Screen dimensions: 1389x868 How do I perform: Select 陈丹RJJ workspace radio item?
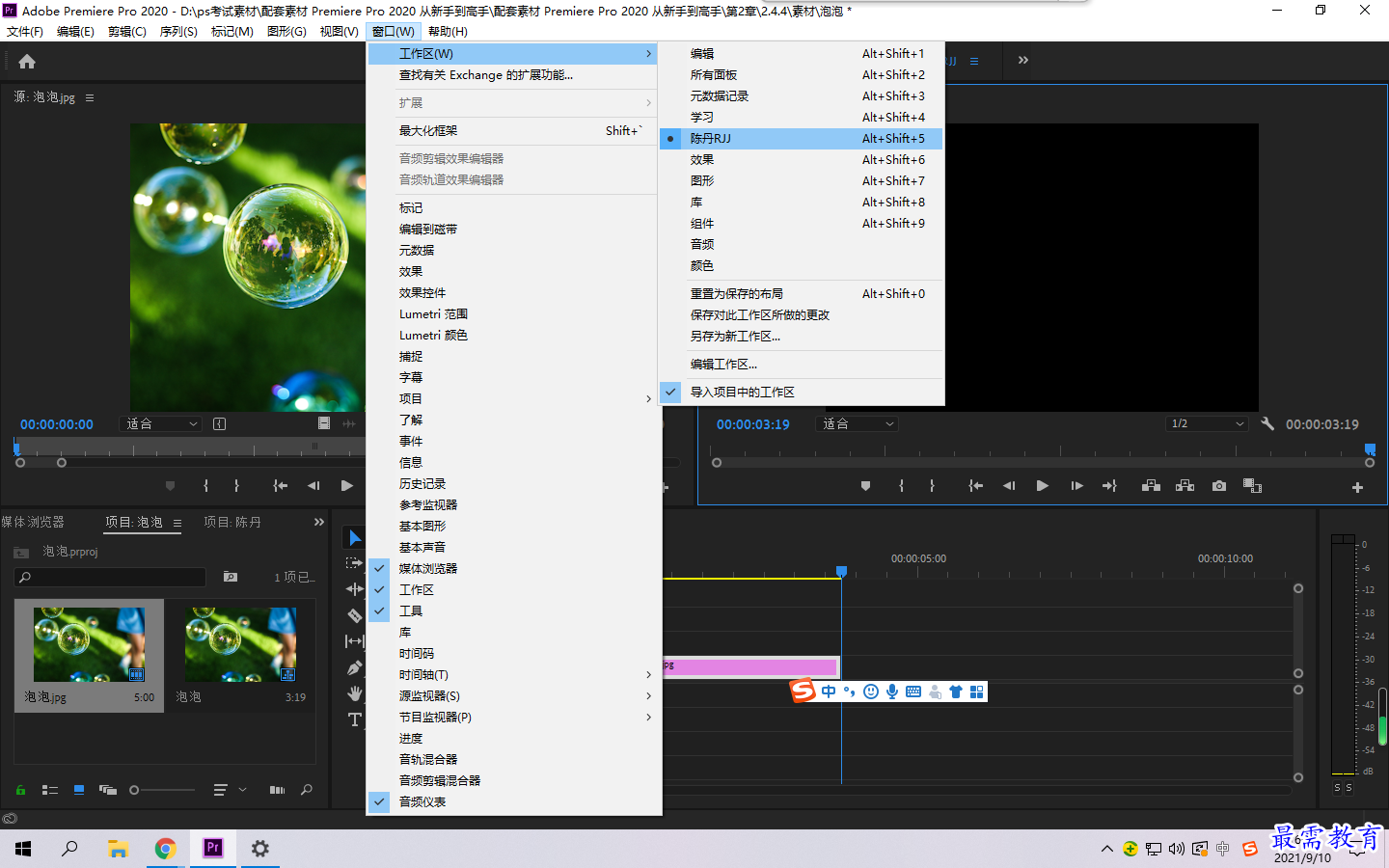tap(801, 139)
